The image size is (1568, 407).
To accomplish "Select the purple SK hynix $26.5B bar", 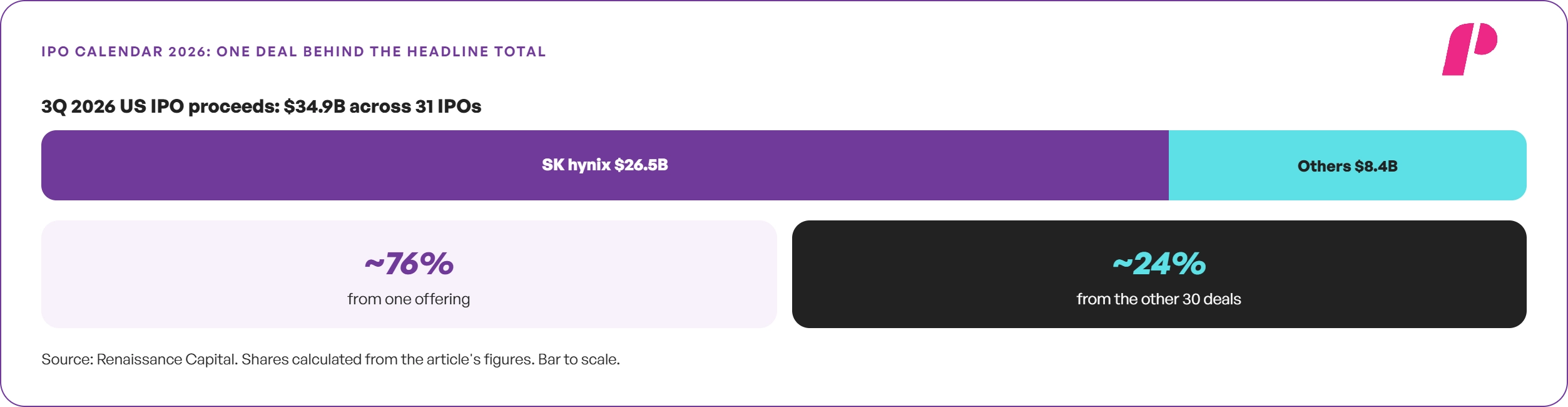I will [x=605, y=165].
